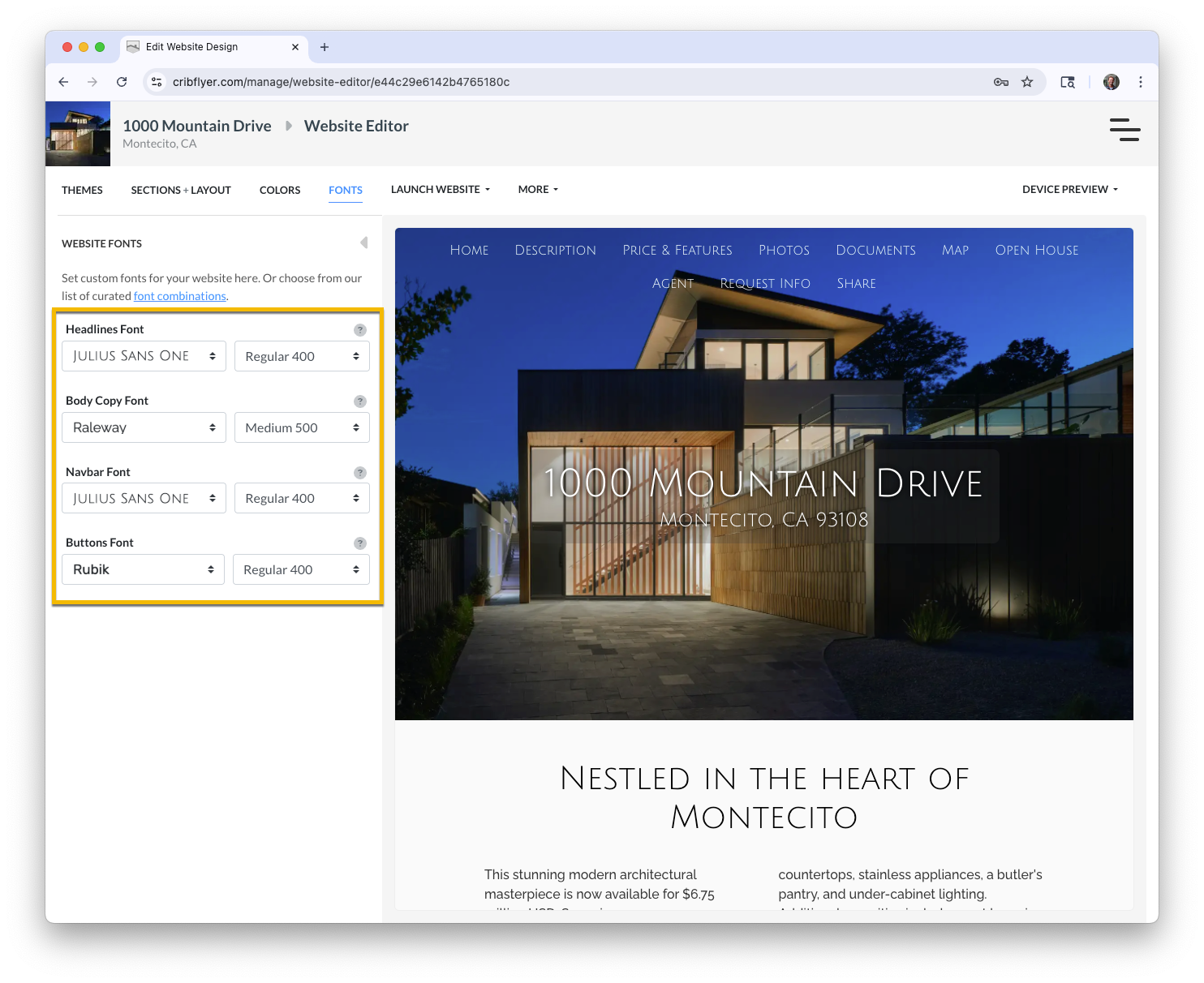
Task: Switch to Sections + Layout tab
Action: pos(181,190)
